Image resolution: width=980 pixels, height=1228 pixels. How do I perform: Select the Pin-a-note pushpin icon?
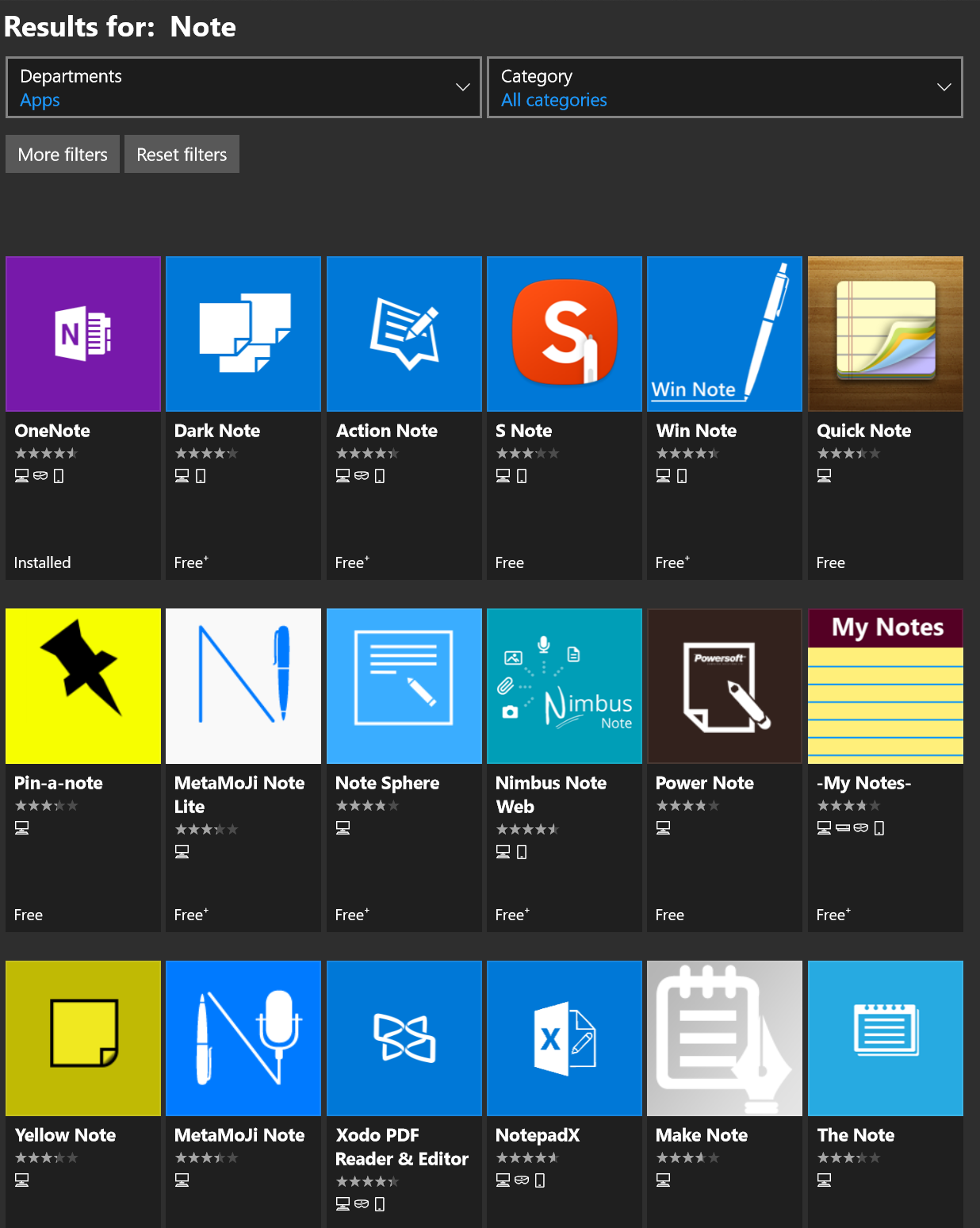(x=82, y=685)
